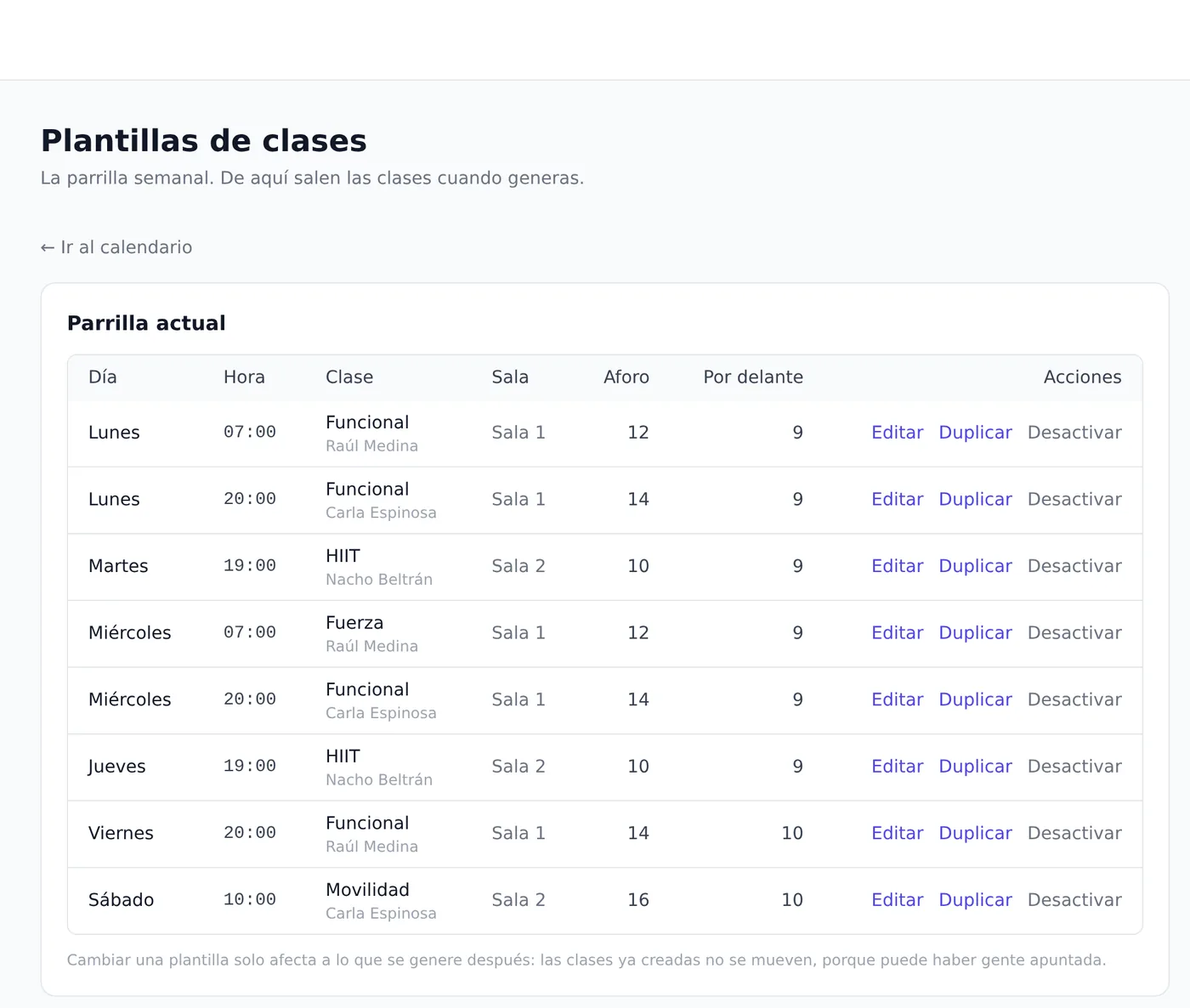Deactivate the Martes HIIT template
The height and width of the screenshot is (1008, 1190).
click(1074, 566)
